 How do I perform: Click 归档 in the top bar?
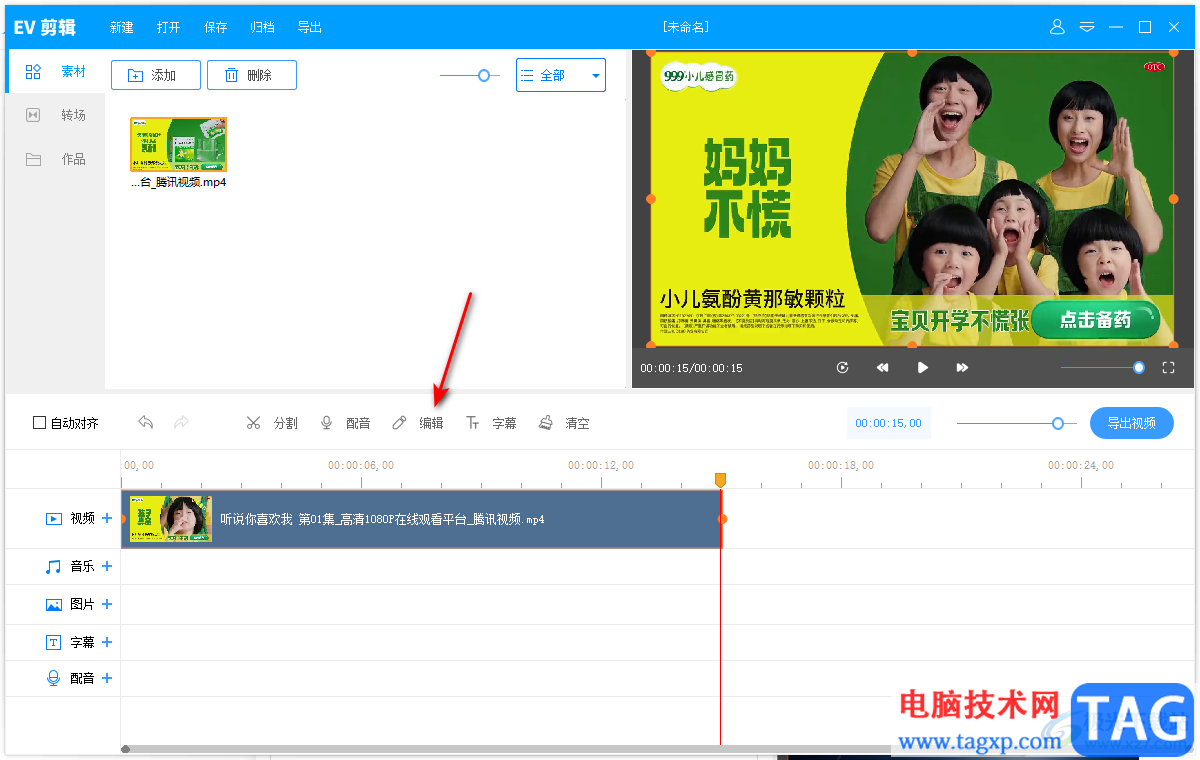pos(262,28)
